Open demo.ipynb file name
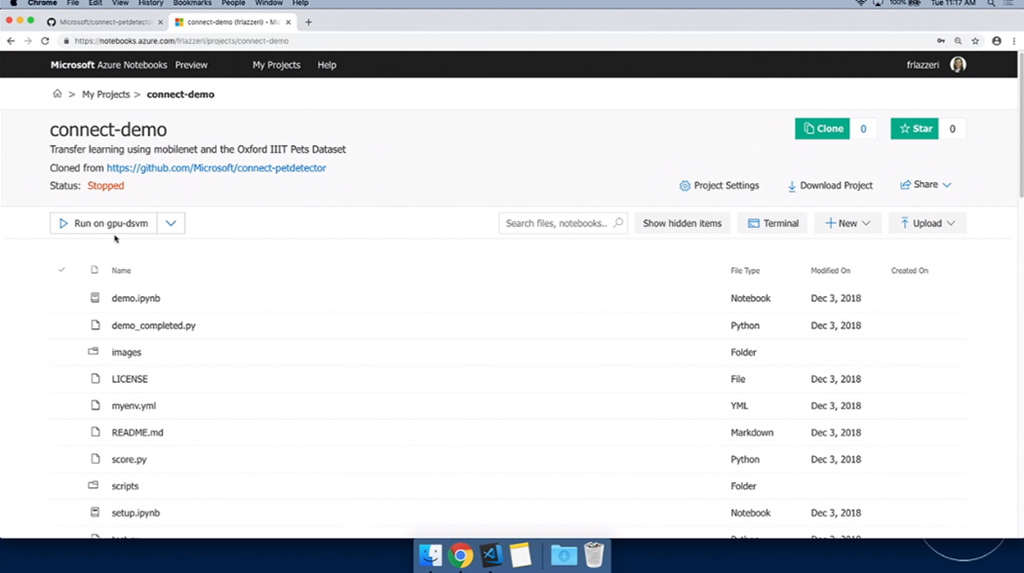Viewport: 1024px width, 573px height. (x=136, y=298)
